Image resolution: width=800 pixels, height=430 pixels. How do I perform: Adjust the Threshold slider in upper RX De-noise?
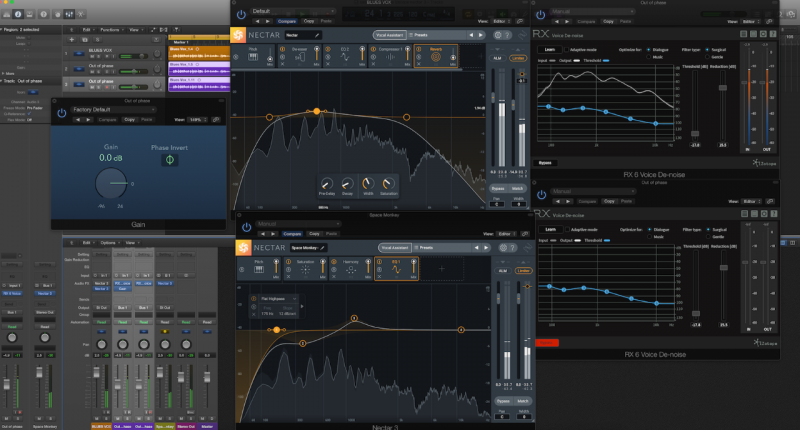pos(694,134)
